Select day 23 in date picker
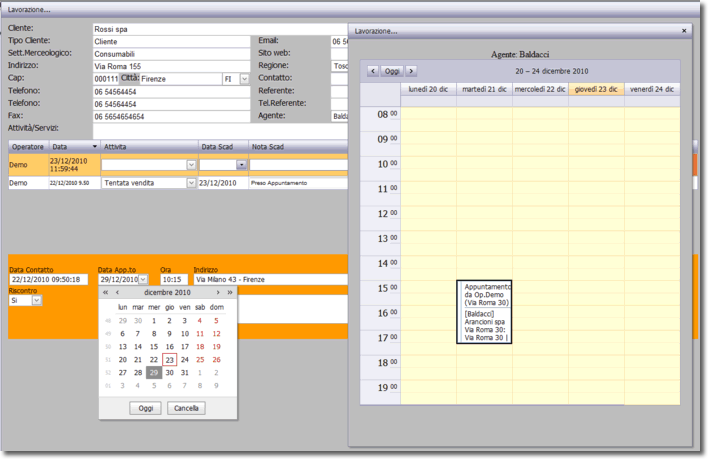 click(169, 360)
